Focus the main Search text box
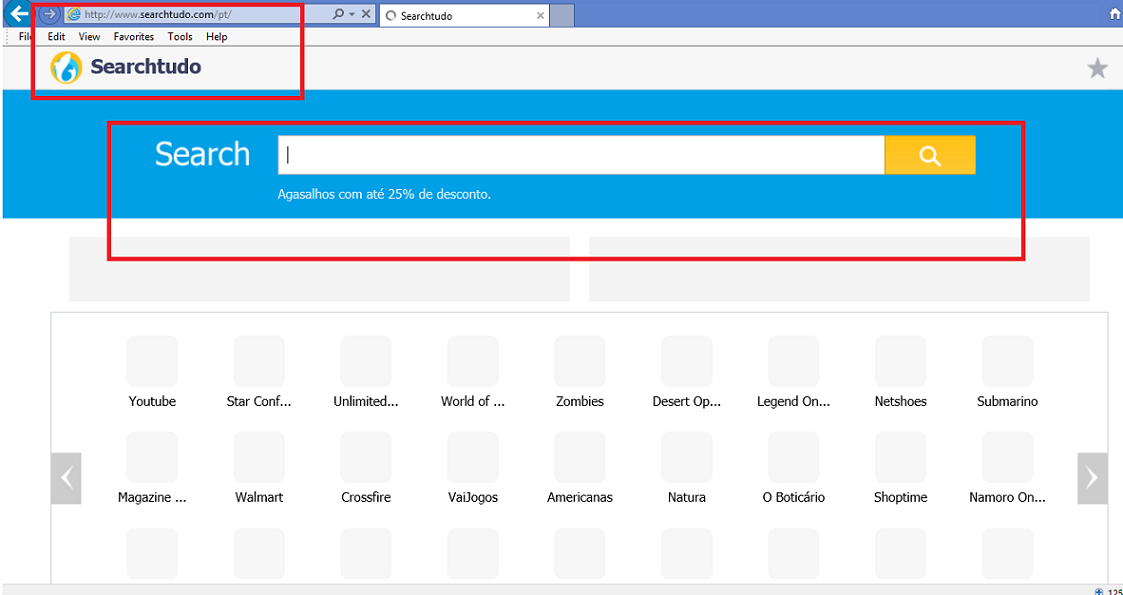The width and height of the screenshot is (1123, 595). 581,155
